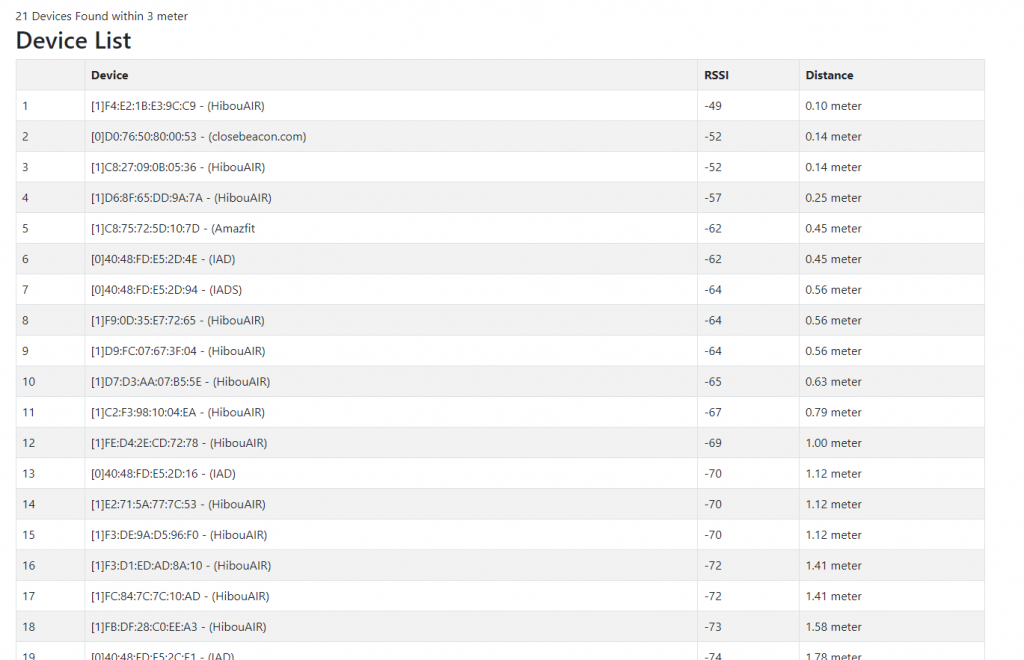Screen dimensions: 1024x660
Task: Click the Device column header
Action: [x=109, y=75]
